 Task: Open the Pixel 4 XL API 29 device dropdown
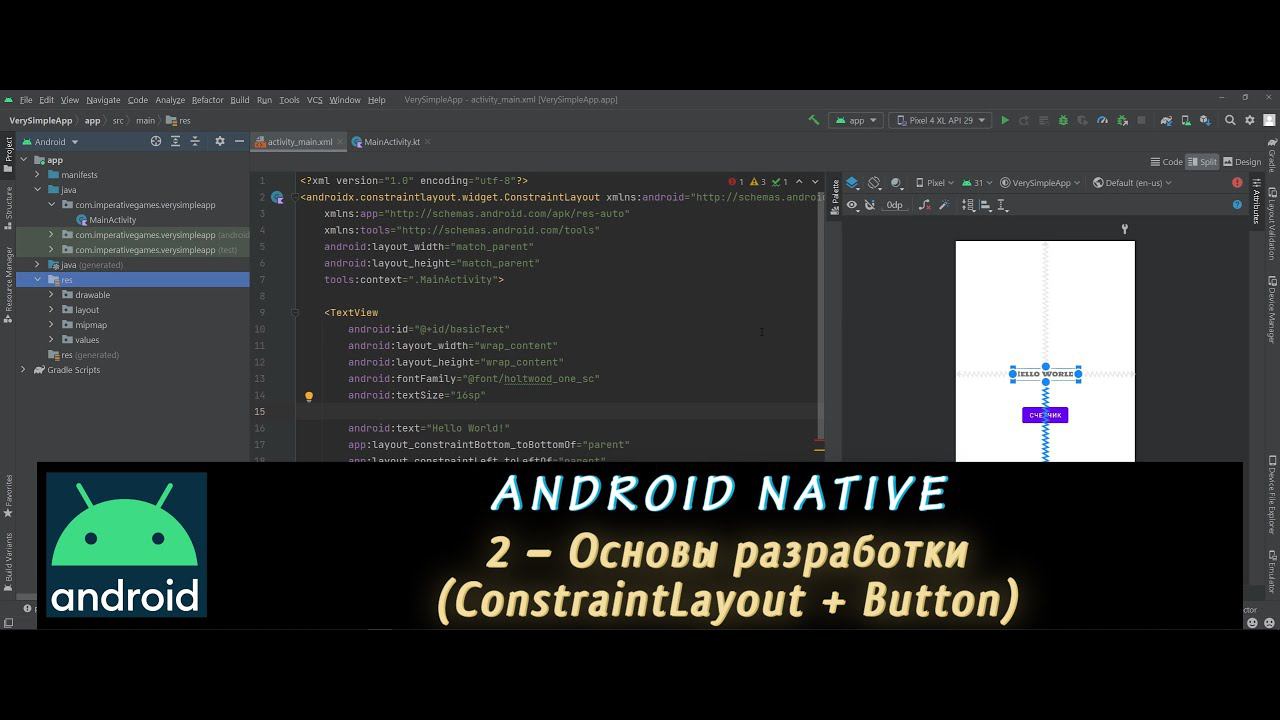click(940, 120)
